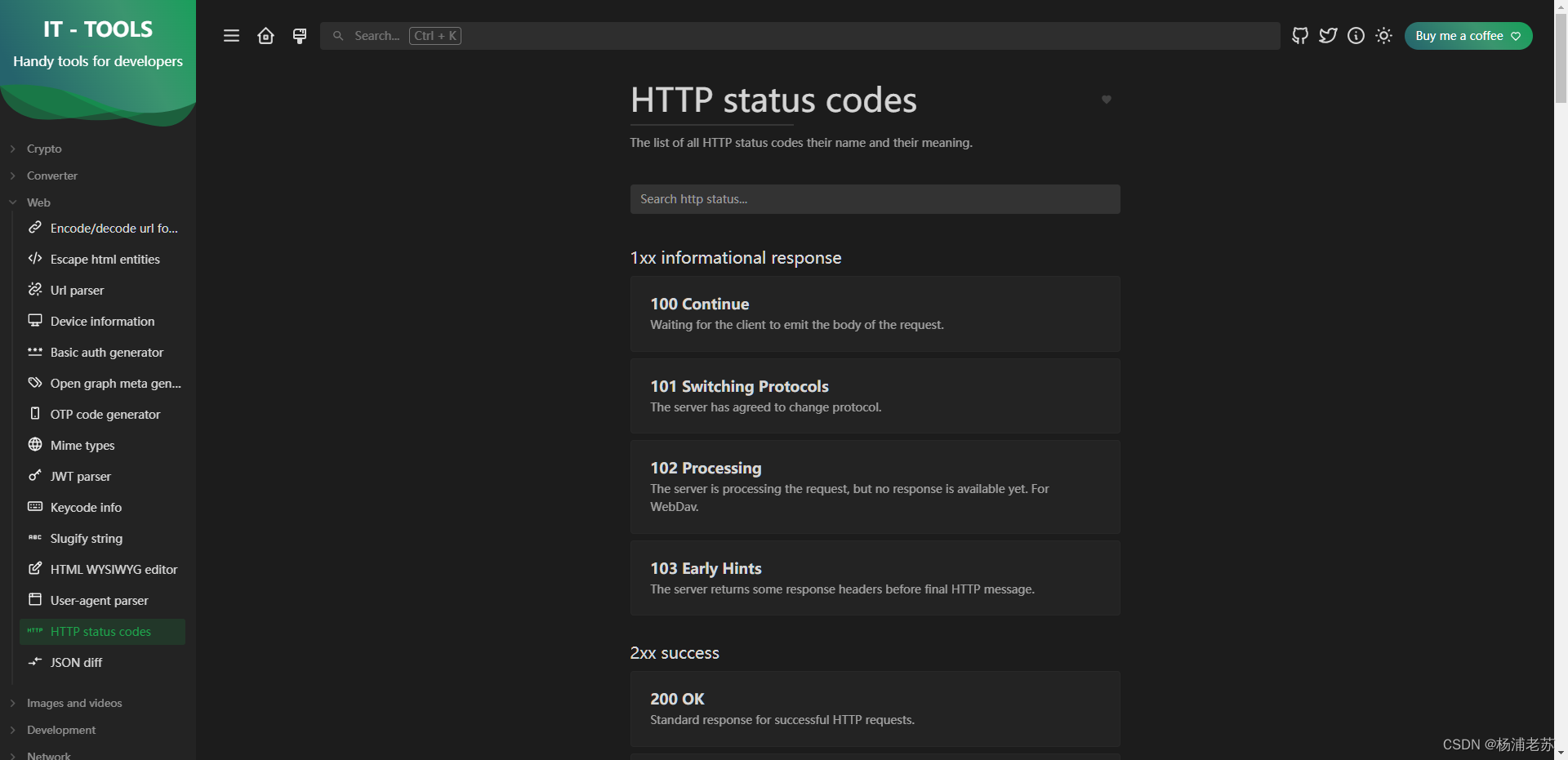Toggle light/dark theme sun icon
Viewport: 1568px width, 760px height.
pyautogui.click(x=1383, y=36)
